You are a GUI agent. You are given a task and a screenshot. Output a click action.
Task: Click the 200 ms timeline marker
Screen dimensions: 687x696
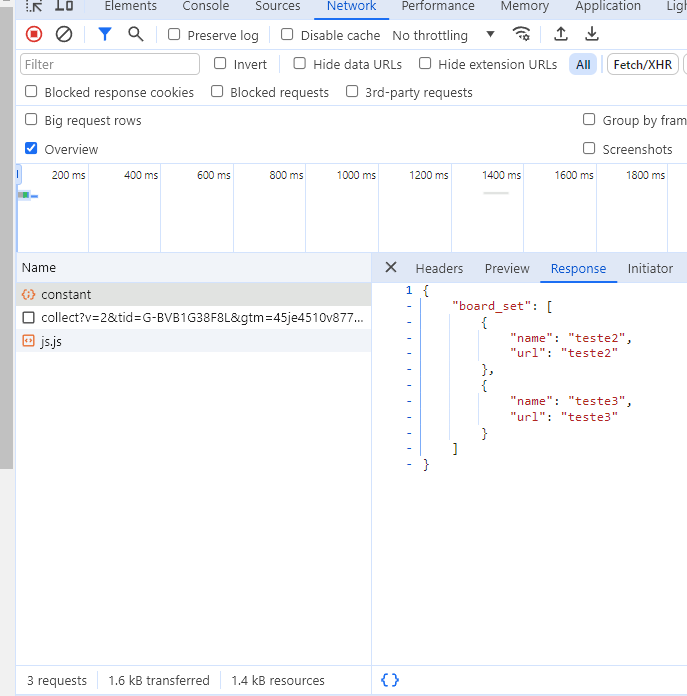click(x=68, y=175)
